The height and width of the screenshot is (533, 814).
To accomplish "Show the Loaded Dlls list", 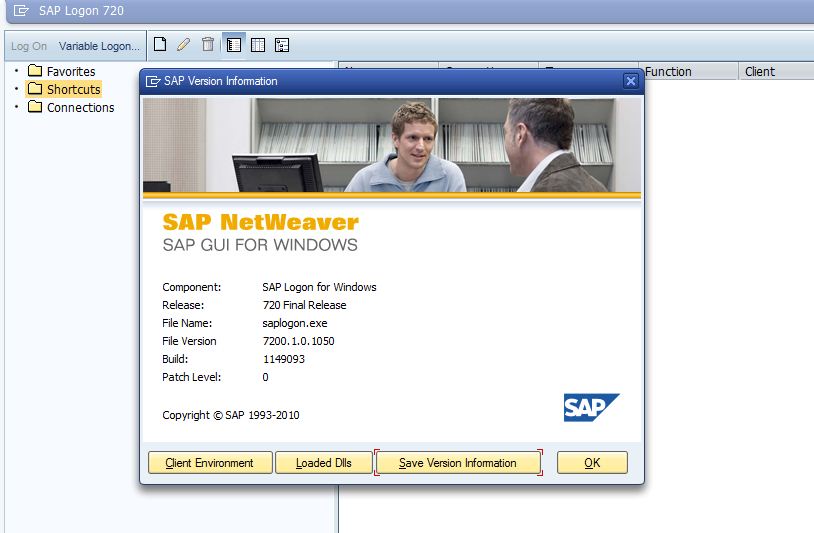I will (323, 462).
